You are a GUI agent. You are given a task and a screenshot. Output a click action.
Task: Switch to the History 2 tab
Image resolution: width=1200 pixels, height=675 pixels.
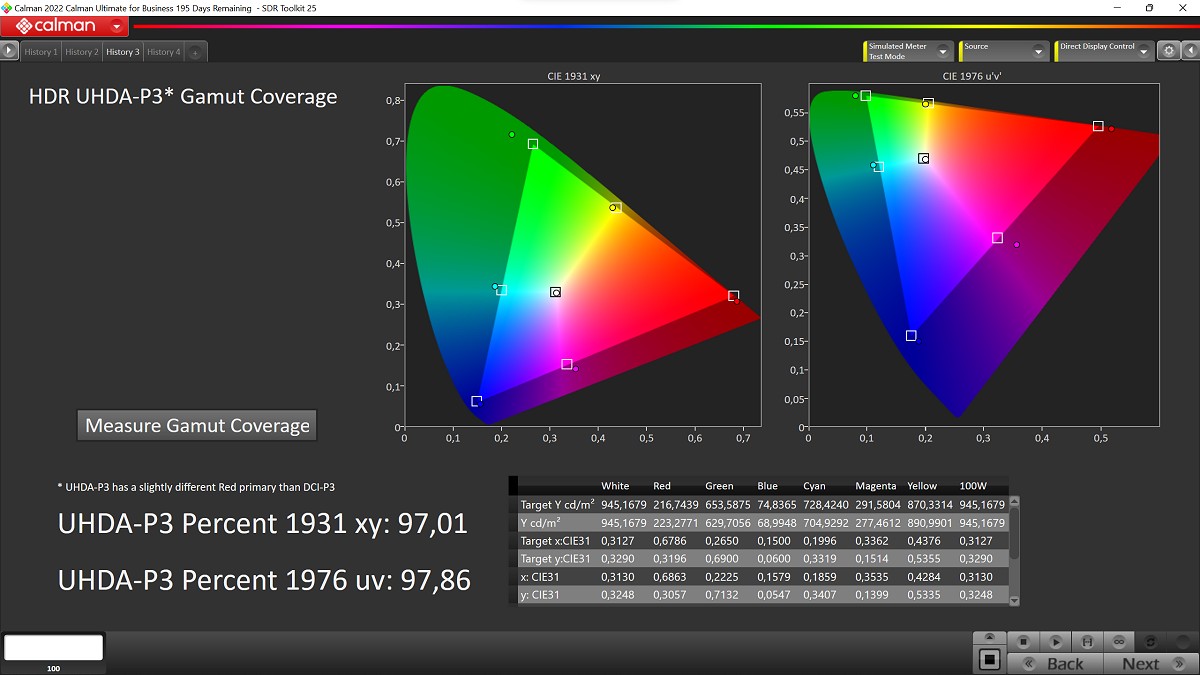coord(82,52)
